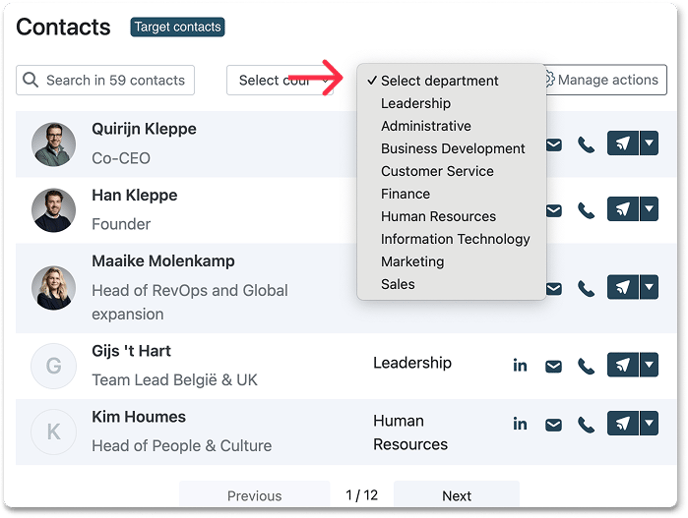Expand action dropdown arrow for Han Kleppe
The height and width of the screenshot is (518, 688).
649,209
